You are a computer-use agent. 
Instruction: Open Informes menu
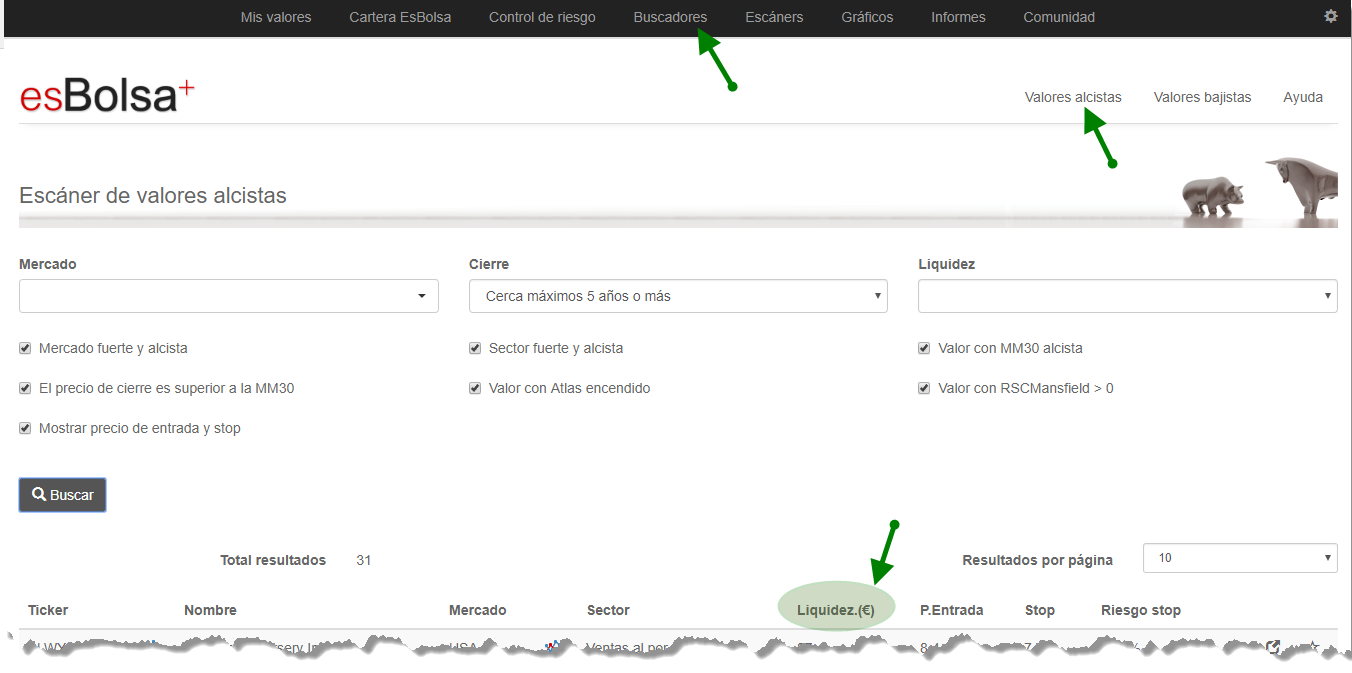click(x=958, y=17)
